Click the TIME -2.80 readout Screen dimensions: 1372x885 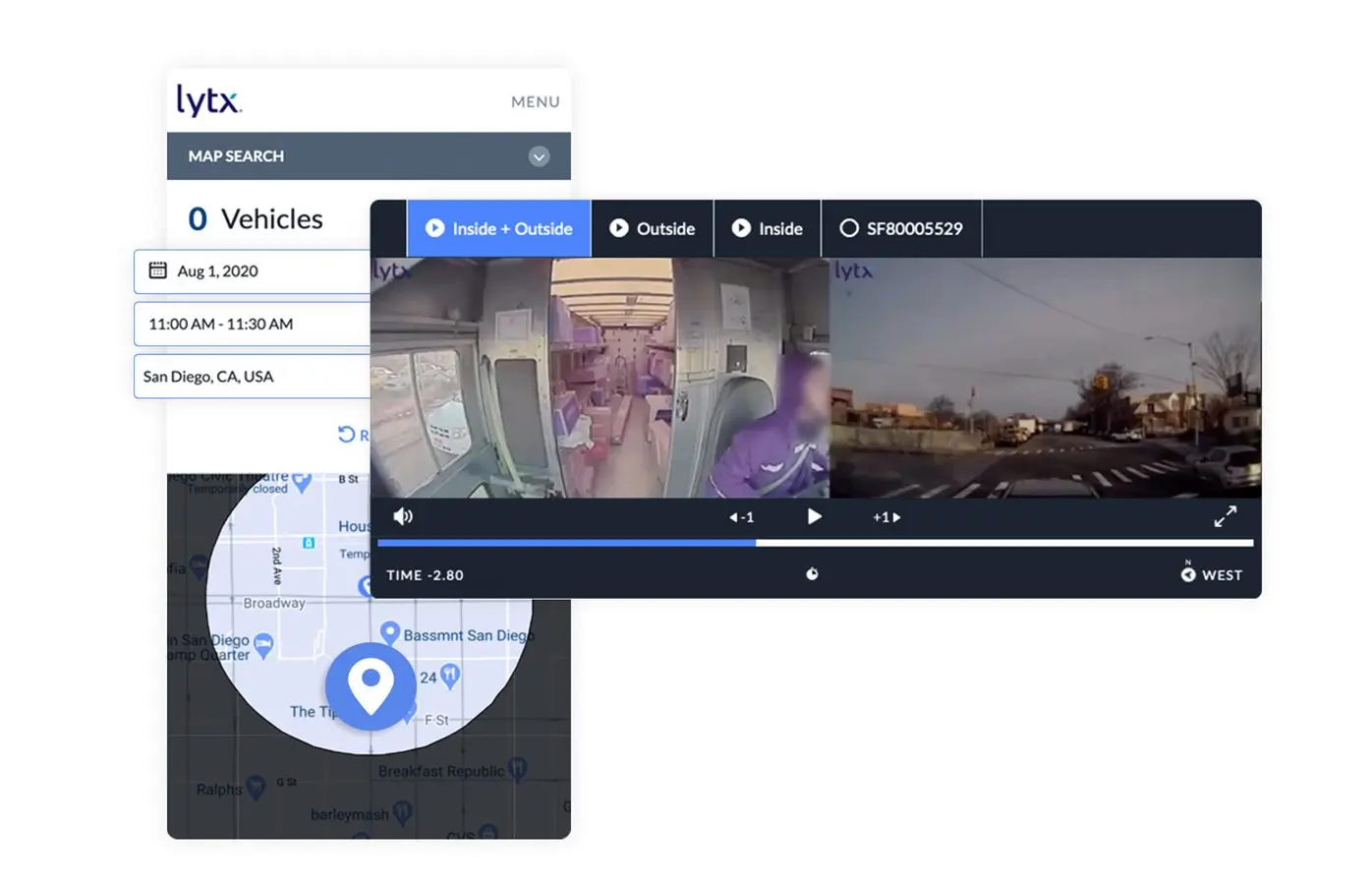425,575
